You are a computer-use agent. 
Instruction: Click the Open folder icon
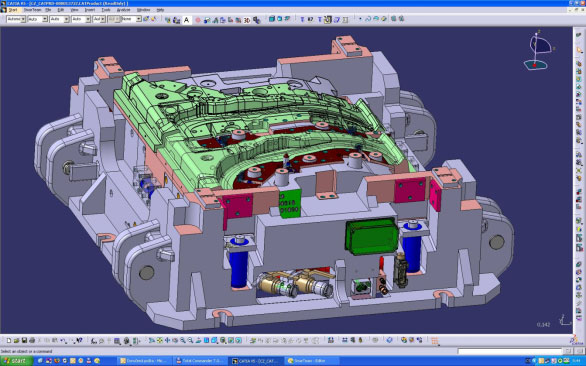pyautogui.click(x=16, y=341)
